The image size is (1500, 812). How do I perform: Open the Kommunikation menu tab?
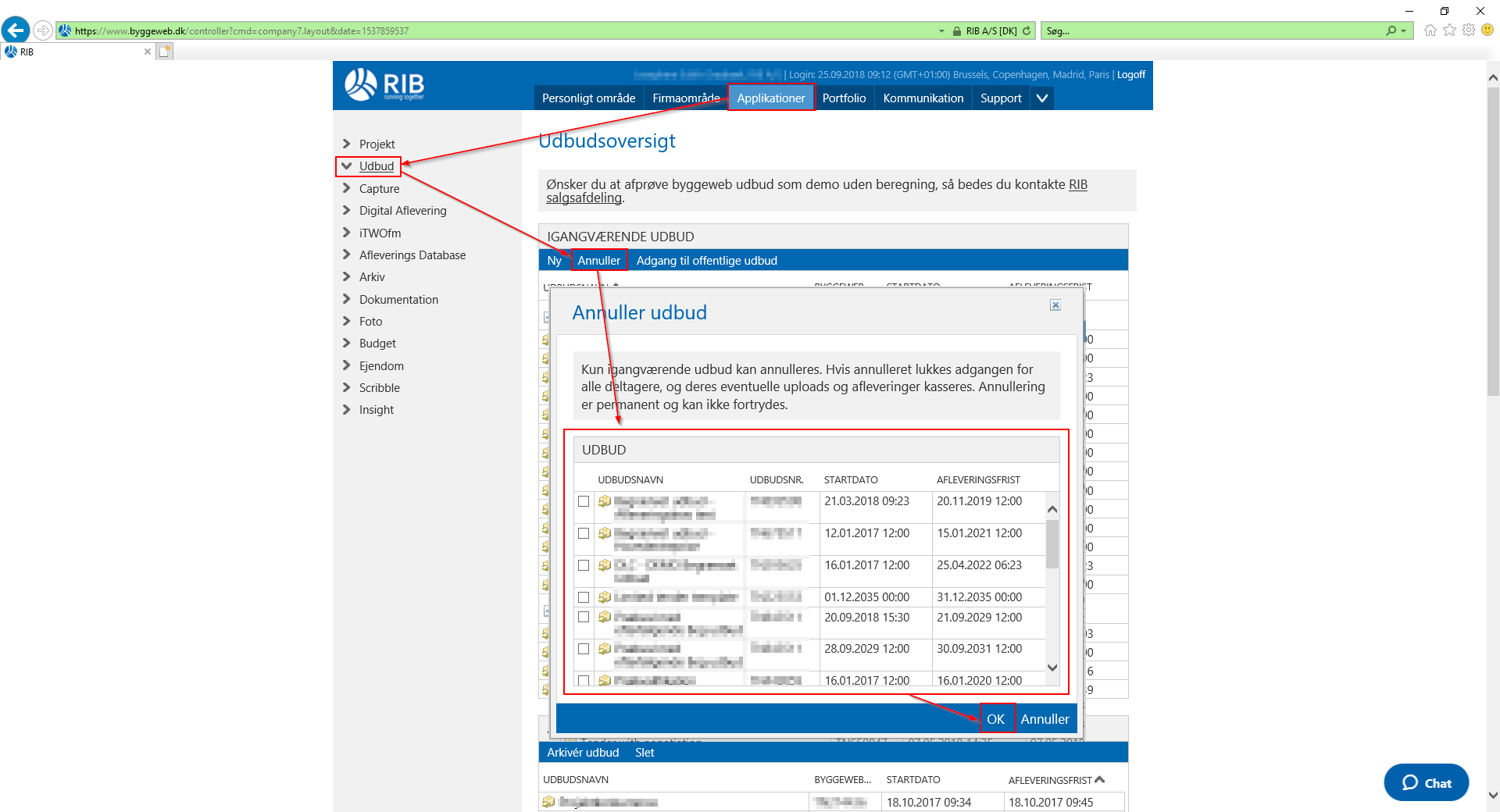[x=923, y=98]
